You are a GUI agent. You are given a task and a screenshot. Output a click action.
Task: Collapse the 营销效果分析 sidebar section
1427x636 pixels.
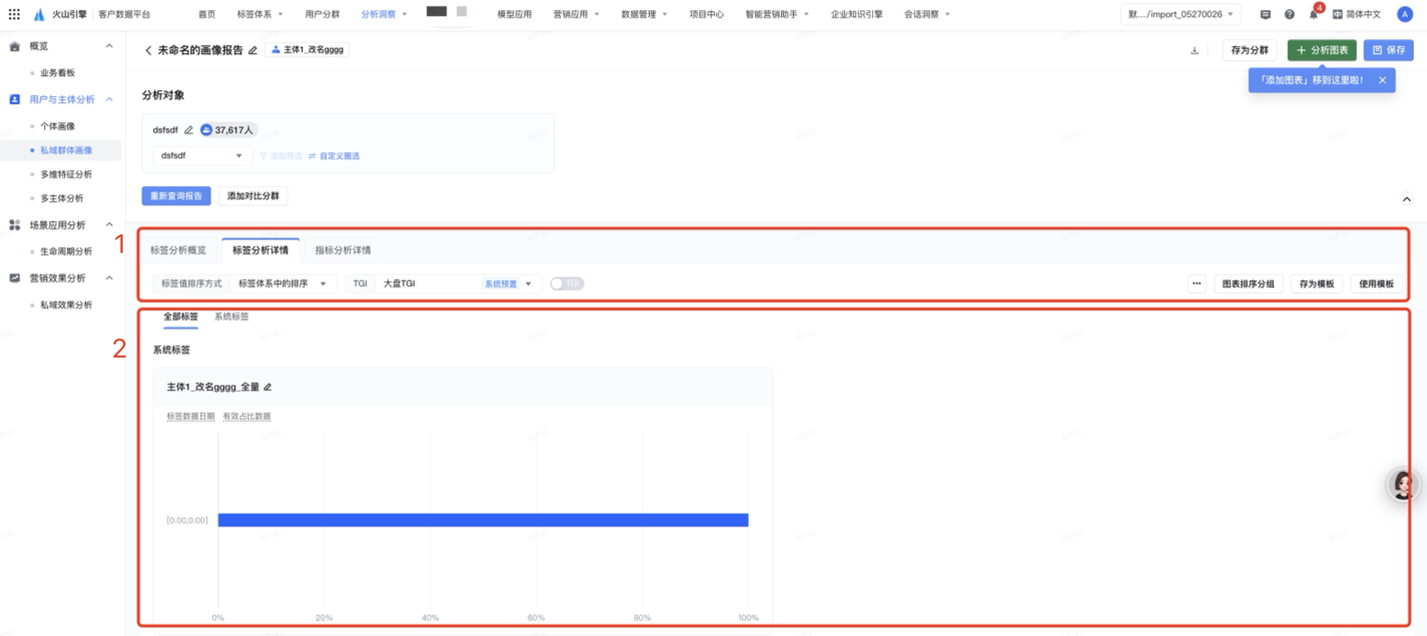109,278
